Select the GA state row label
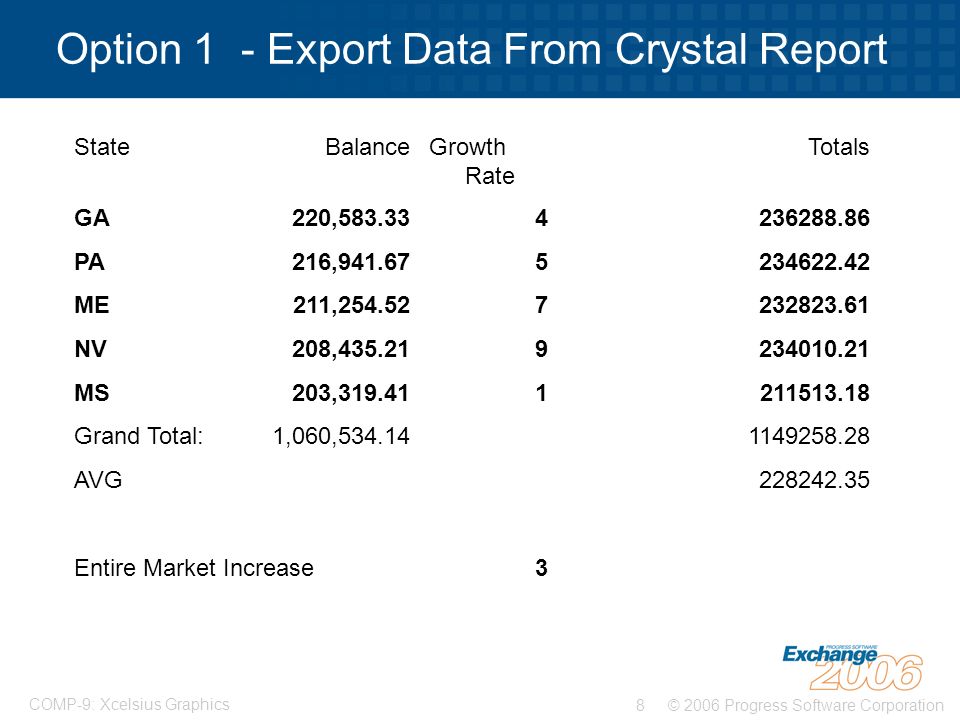 click(x=92, y=218)
